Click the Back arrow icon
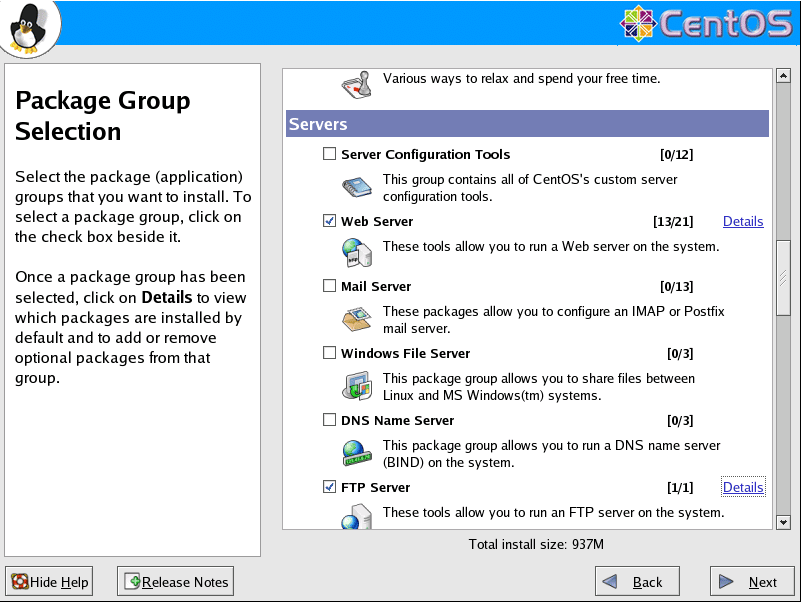 [610, 582]
